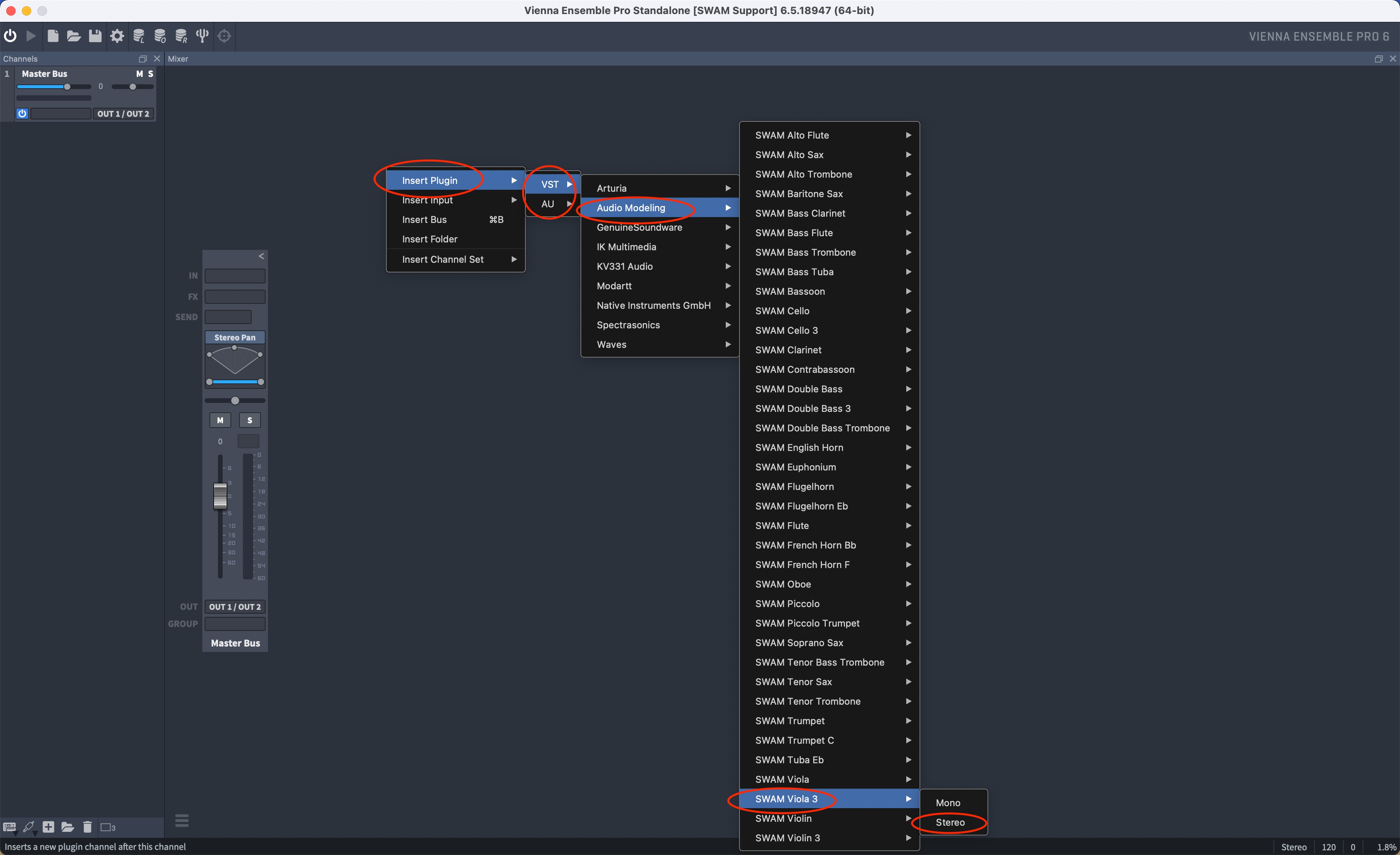This screenshot has width=1400, height=855.
Task: Solo the mixer strip with S button
Action: click(250, 420)
